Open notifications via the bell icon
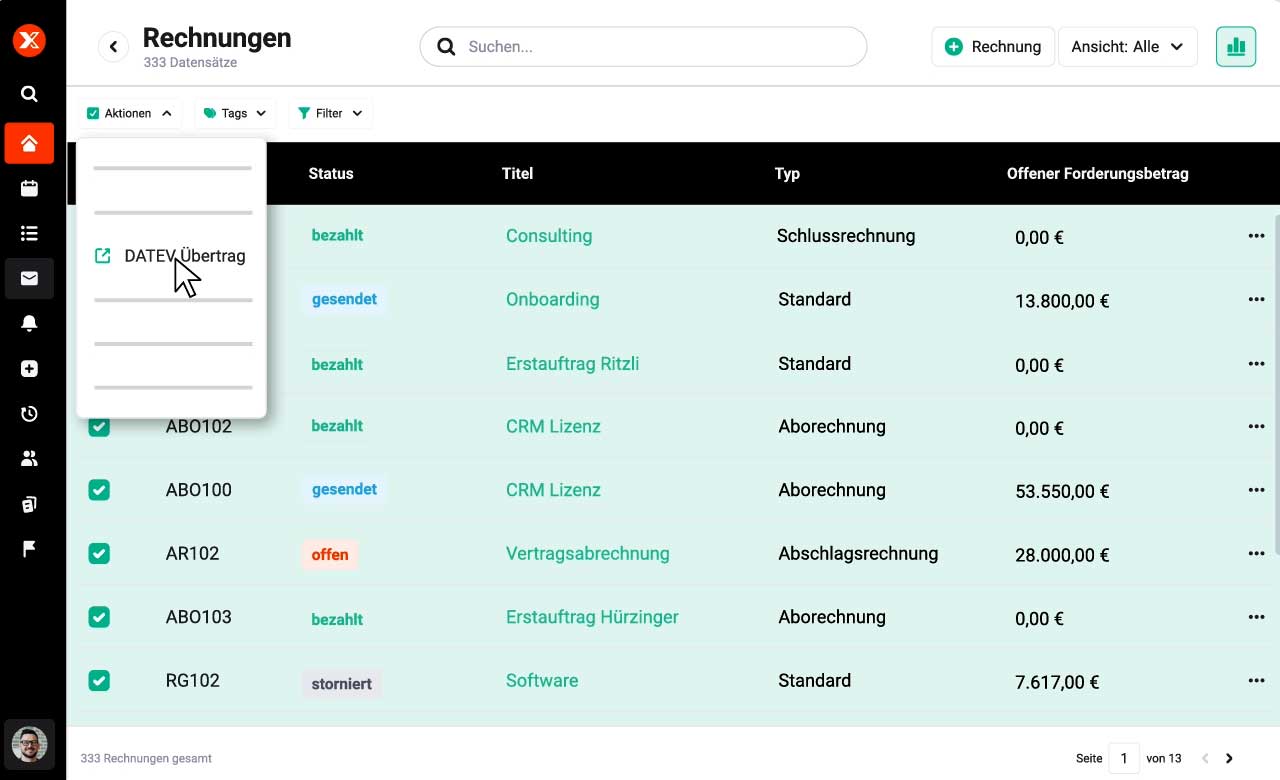Image resolution: width=1280 pixels, height=780 pixels. [x=29, y=323]
